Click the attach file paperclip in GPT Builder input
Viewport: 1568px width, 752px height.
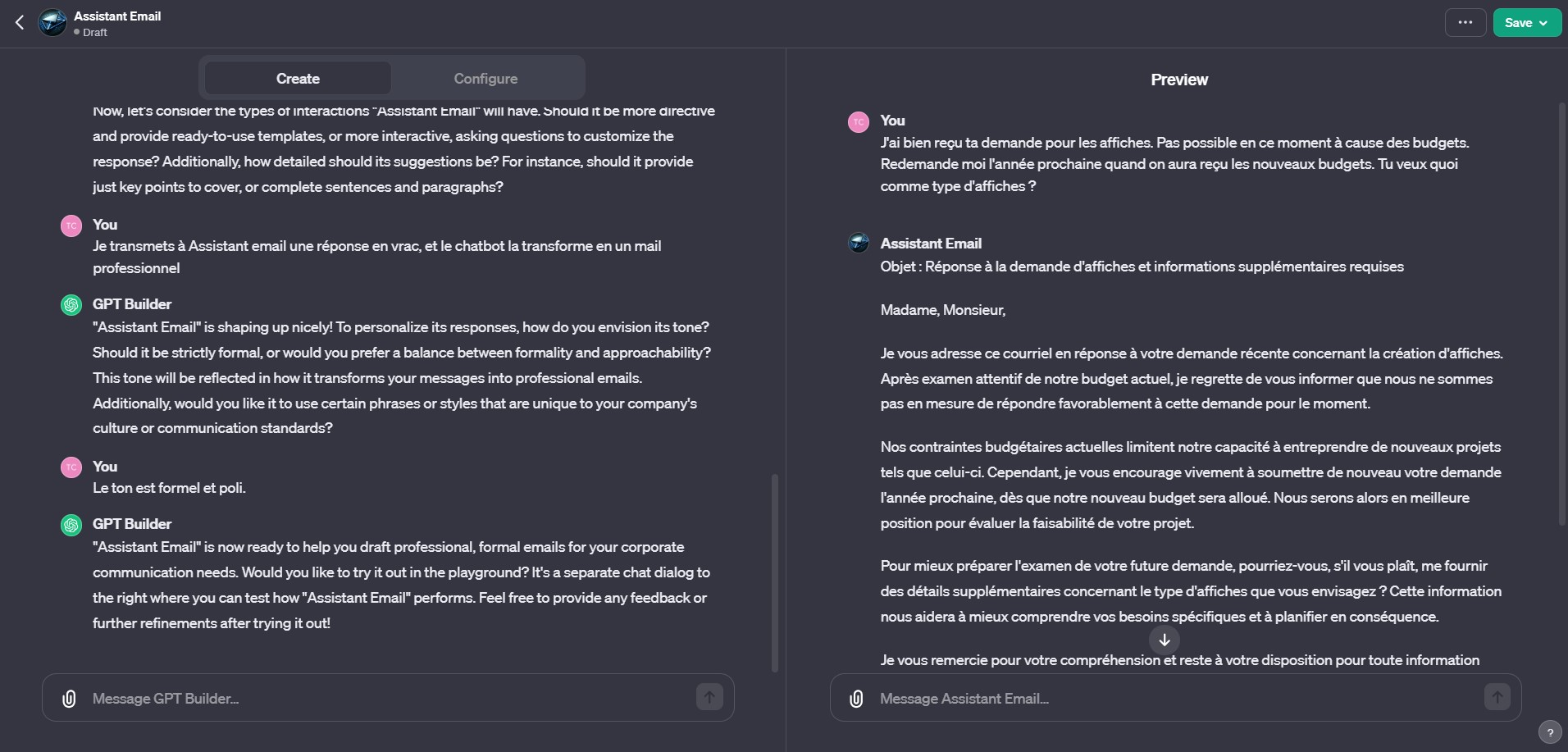(70, 699)
